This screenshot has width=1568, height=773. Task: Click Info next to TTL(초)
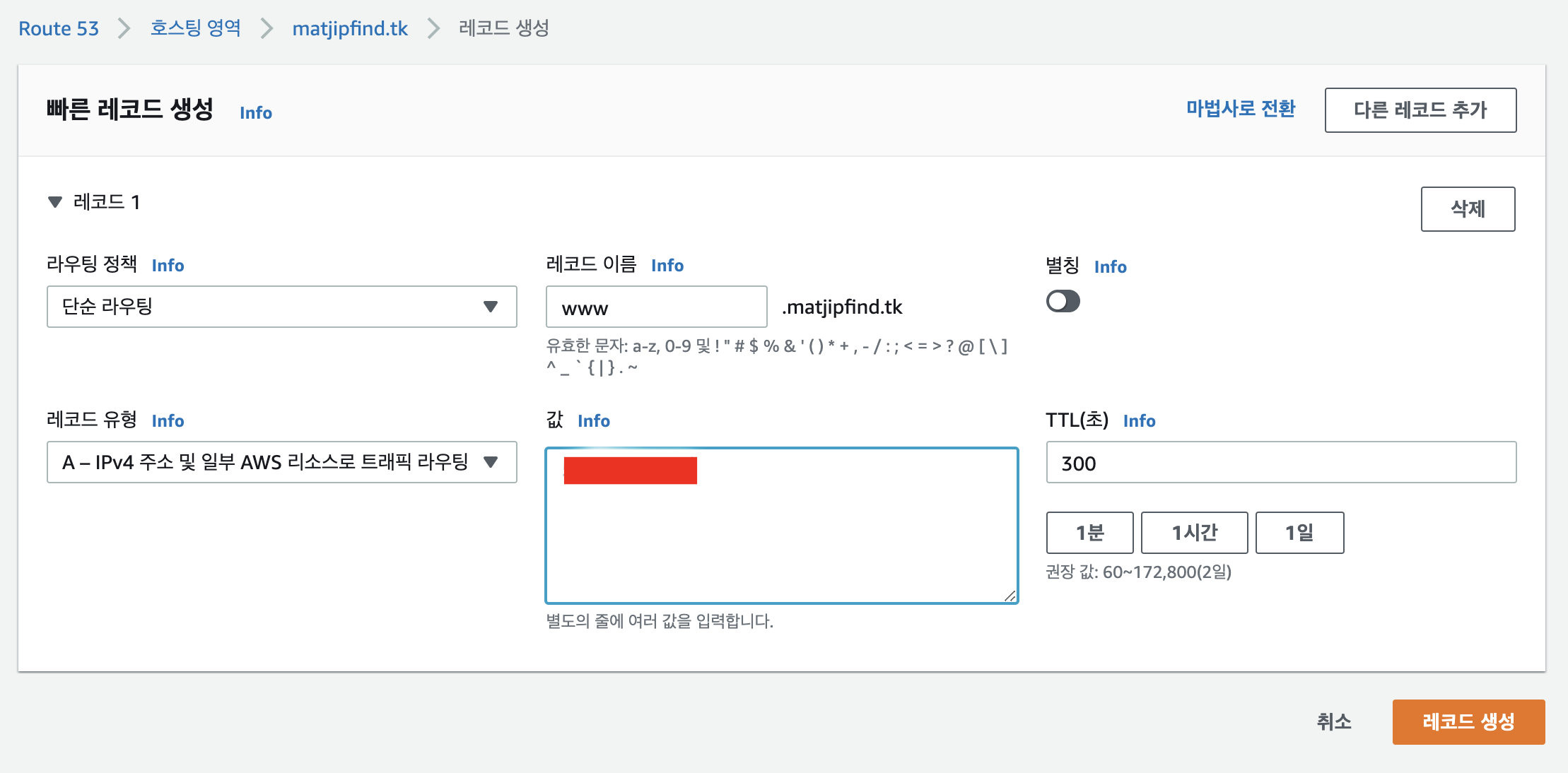point(1139,420)
